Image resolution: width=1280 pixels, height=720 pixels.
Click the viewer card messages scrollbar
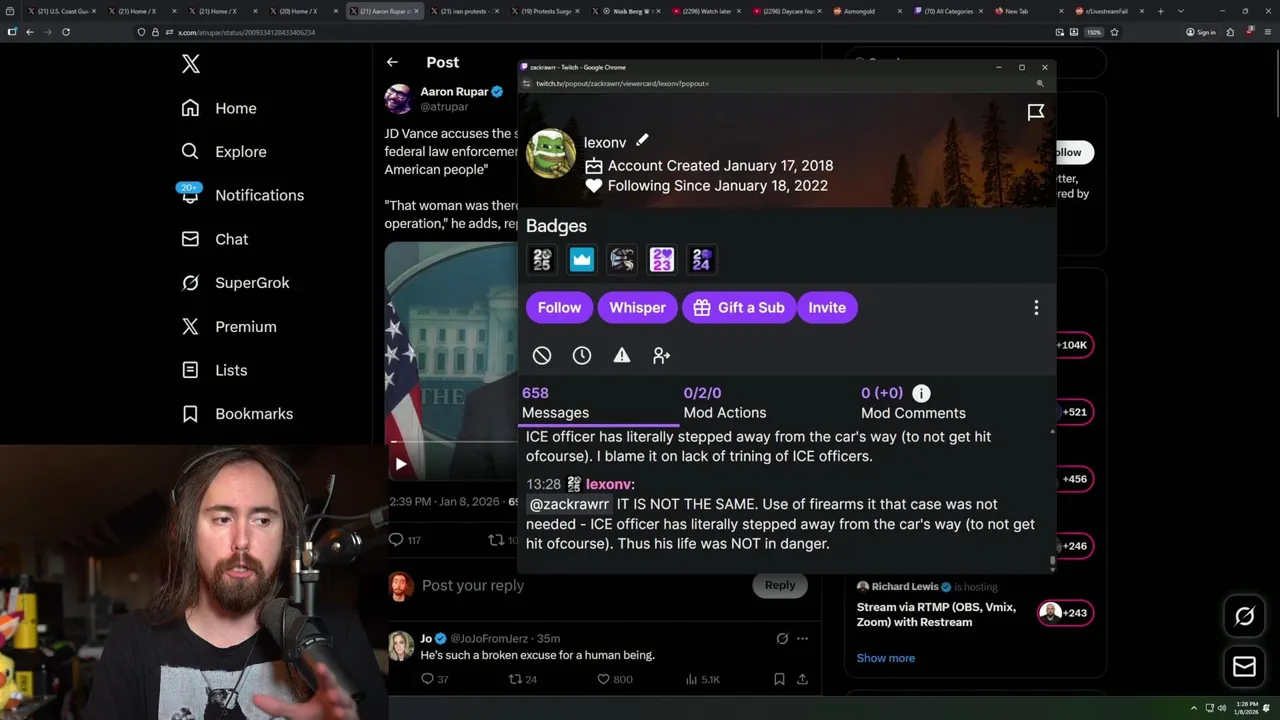(x=1052, y=561)
